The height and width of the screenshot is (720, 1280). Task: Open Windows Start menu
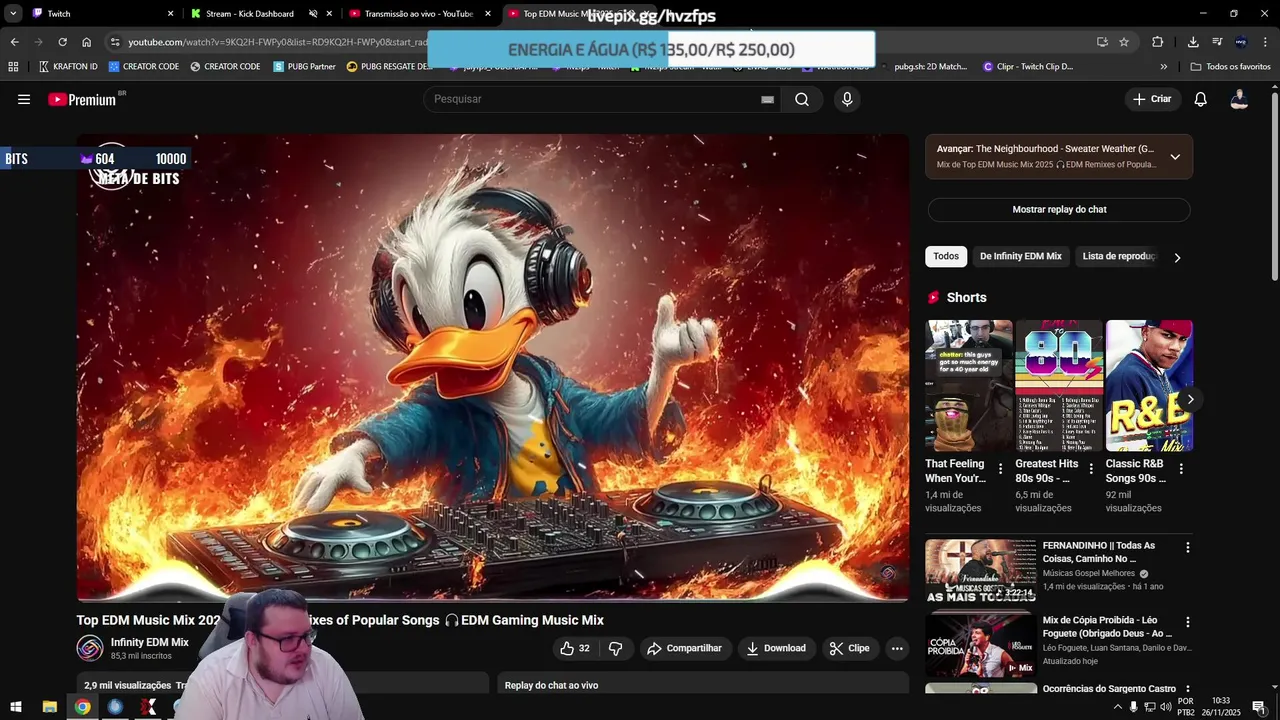click(x=15, y=707)
